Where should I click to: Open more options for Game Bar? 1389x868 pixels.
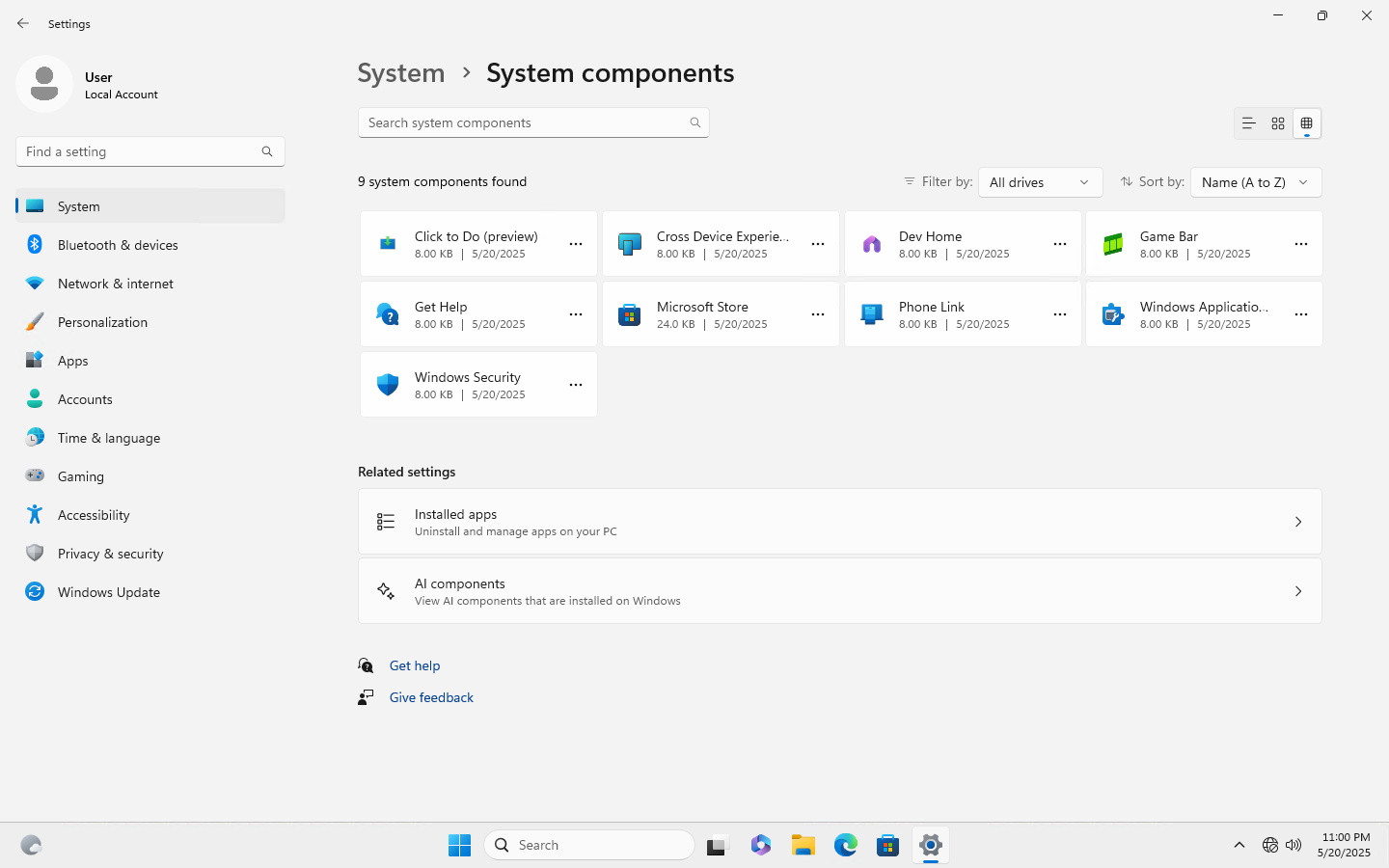(1301, 244)
